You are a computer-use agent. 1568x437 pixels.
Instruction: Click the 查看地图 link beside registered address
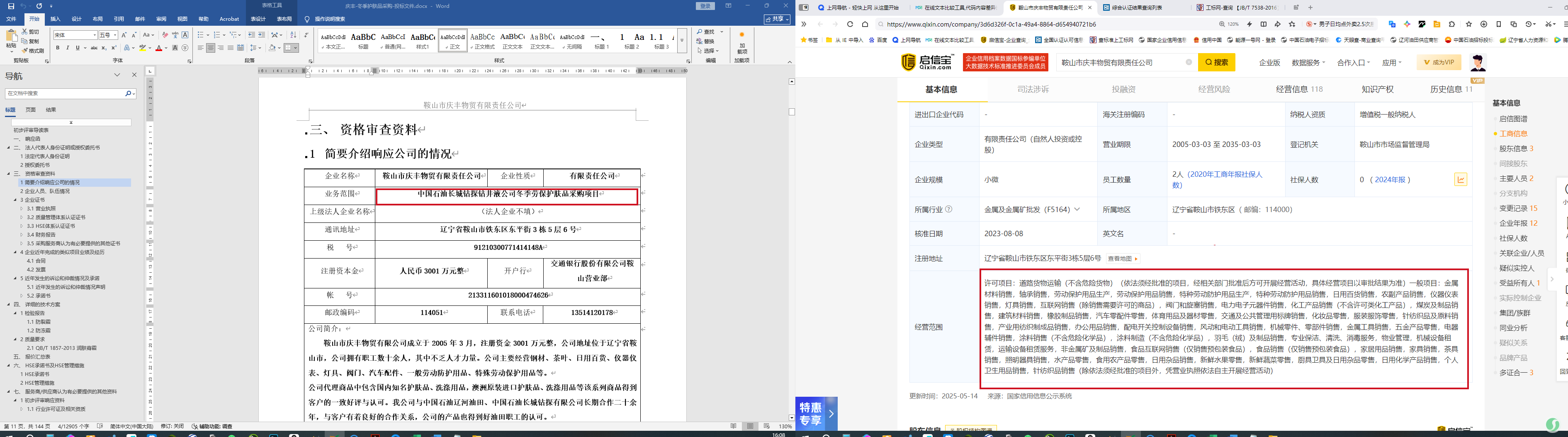(1123, 259)
